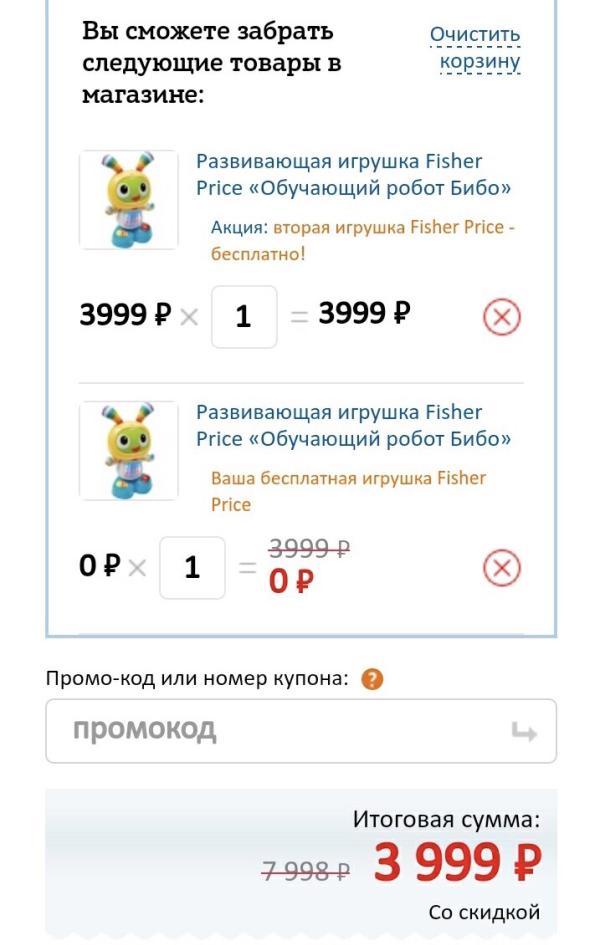This screenshot has width=600, height=945.
Task: Click the large red 3 999 ₽ total
Action: click(457, 863)
